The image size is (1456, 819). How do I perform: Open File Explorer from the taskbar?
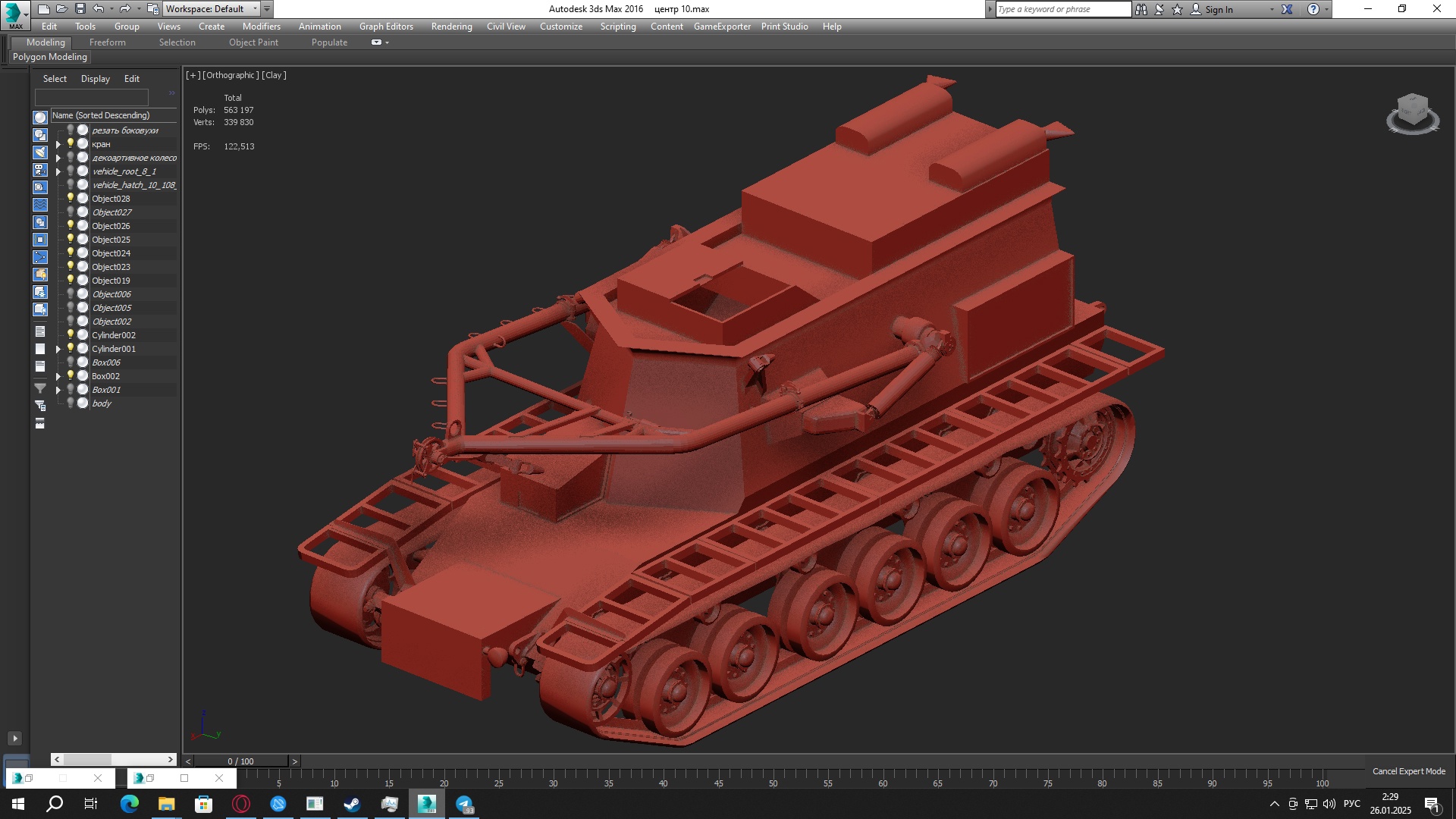tap(166, 804)
